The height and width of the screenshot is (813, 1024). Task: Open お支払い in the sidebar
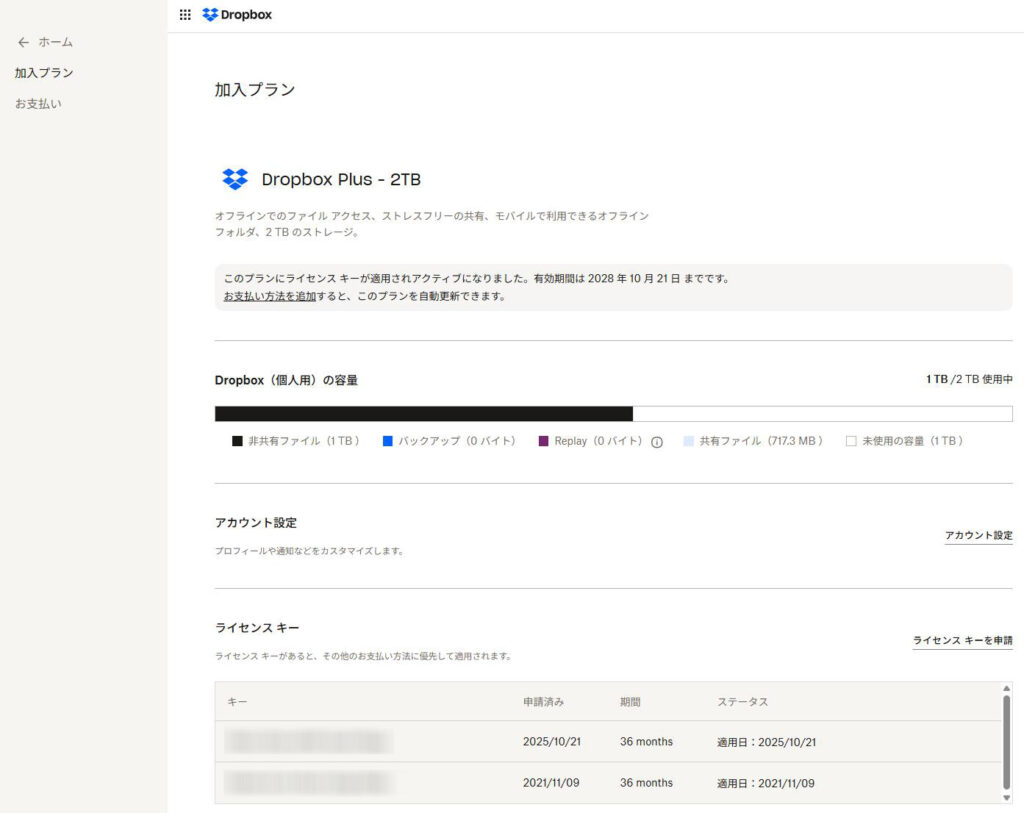coord(38,104)
